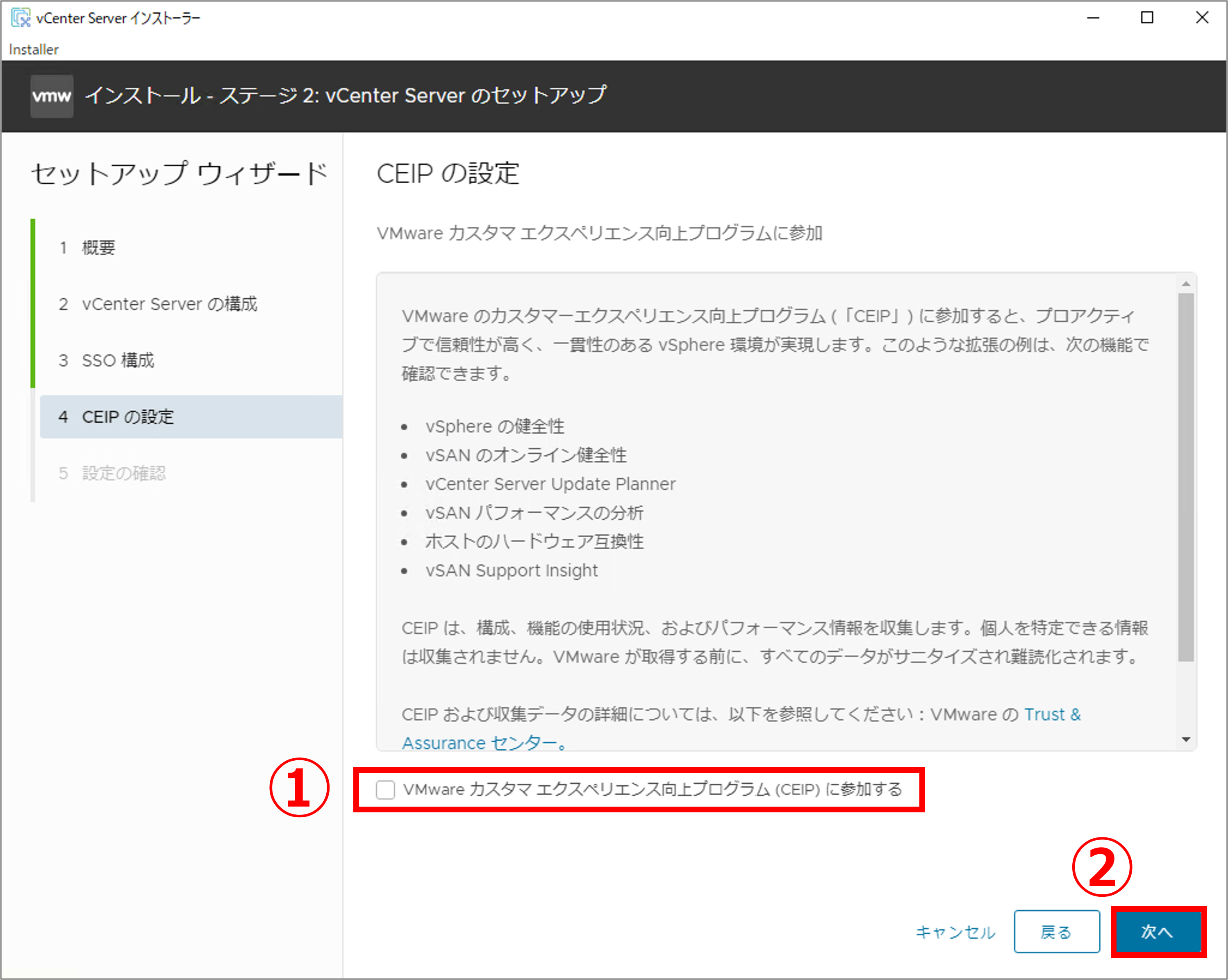
Task: Click the セットアップ ウィザード sidebar heading
Action: 180,174
